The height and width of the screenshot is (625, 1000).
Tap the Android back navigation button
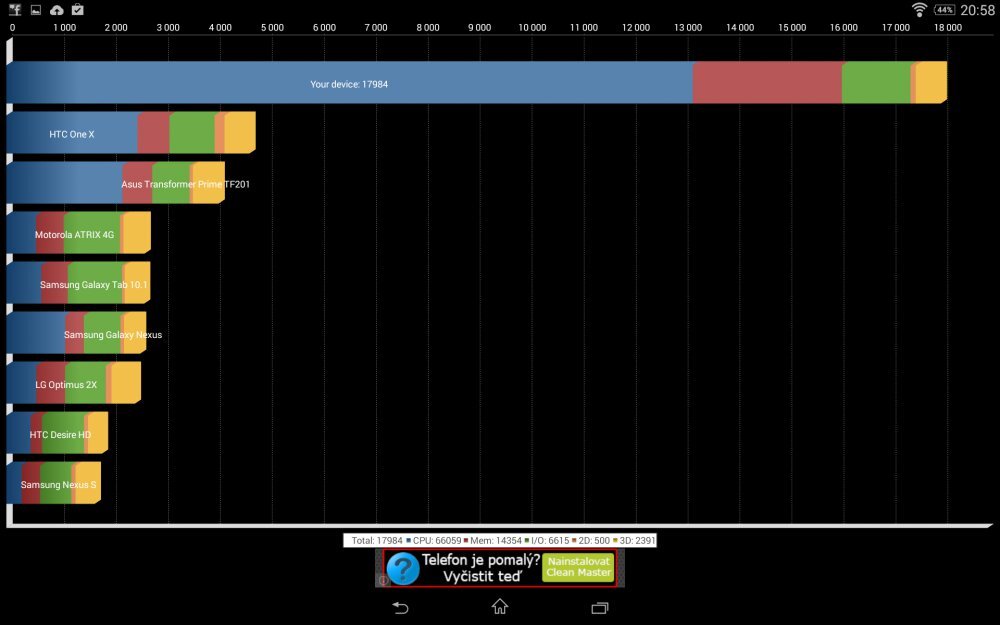click(x=400, y=607)
